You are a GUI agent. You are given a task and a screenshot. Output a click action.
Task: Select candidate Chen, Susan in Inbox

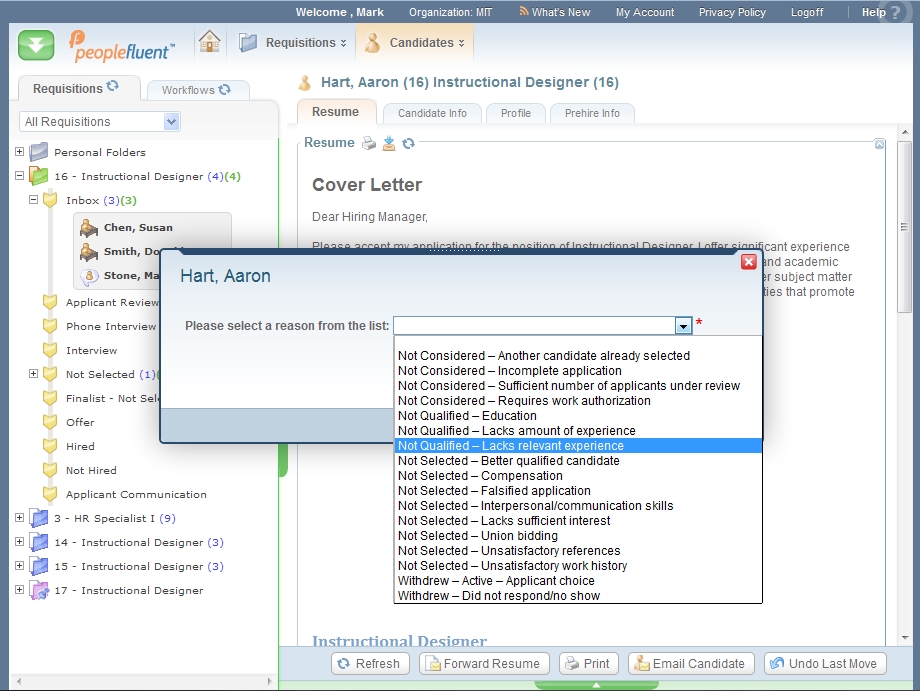tap(137, 228)
